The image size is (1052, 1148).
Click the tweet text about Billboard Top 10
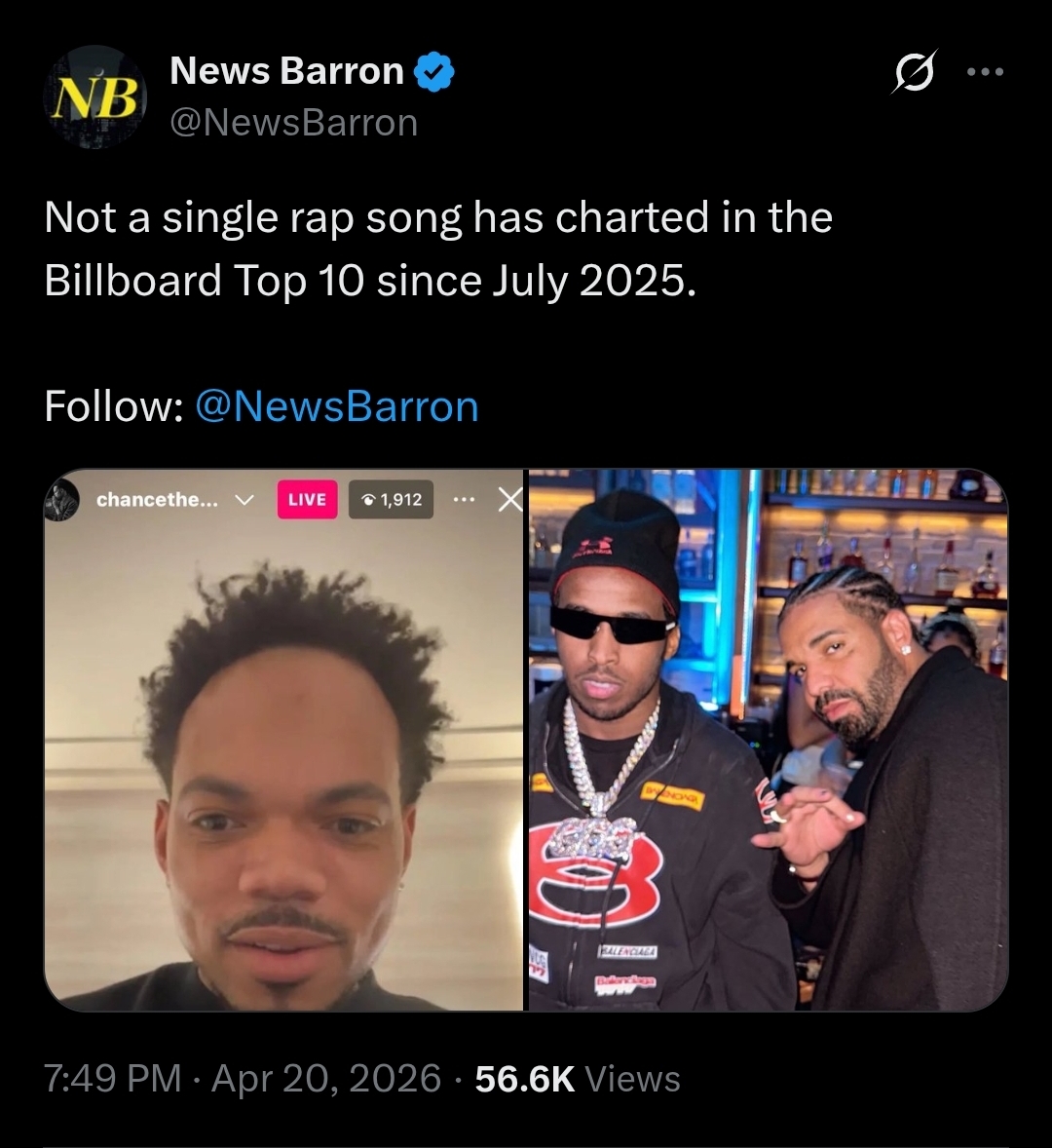pyautogui.click(x=438, y=249)
